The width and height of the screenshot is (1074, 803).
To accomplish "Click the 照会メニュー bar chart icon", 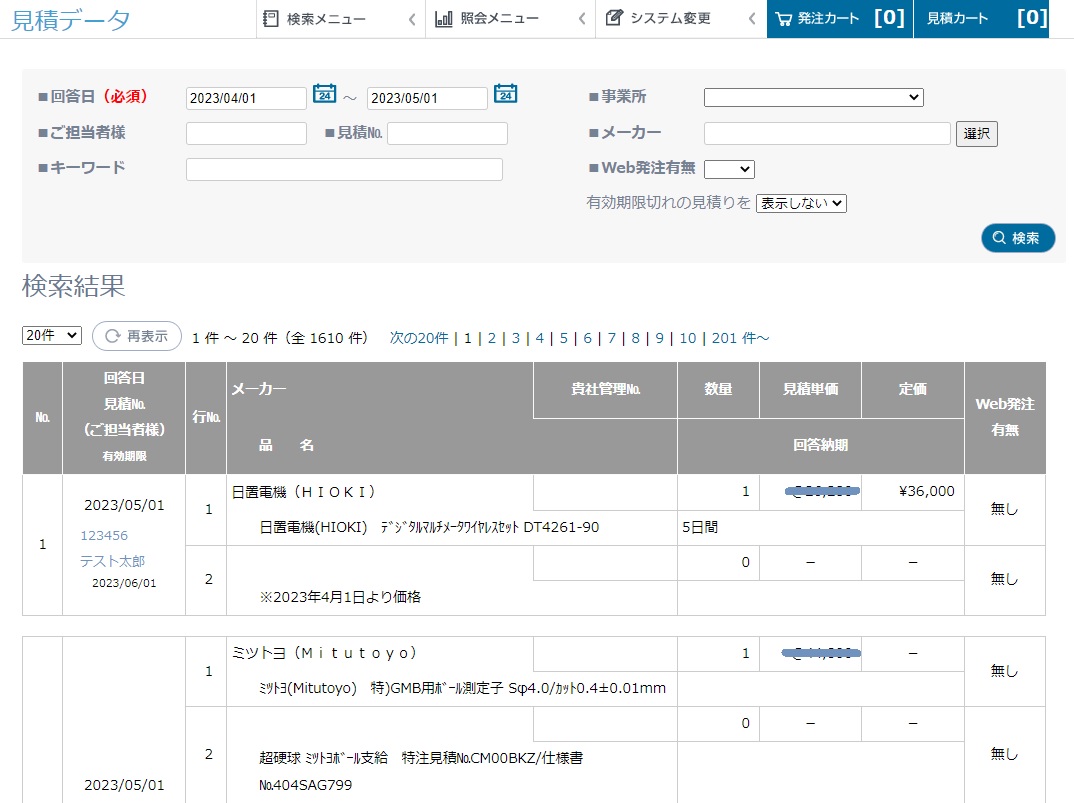I will (x=444, y=18).
